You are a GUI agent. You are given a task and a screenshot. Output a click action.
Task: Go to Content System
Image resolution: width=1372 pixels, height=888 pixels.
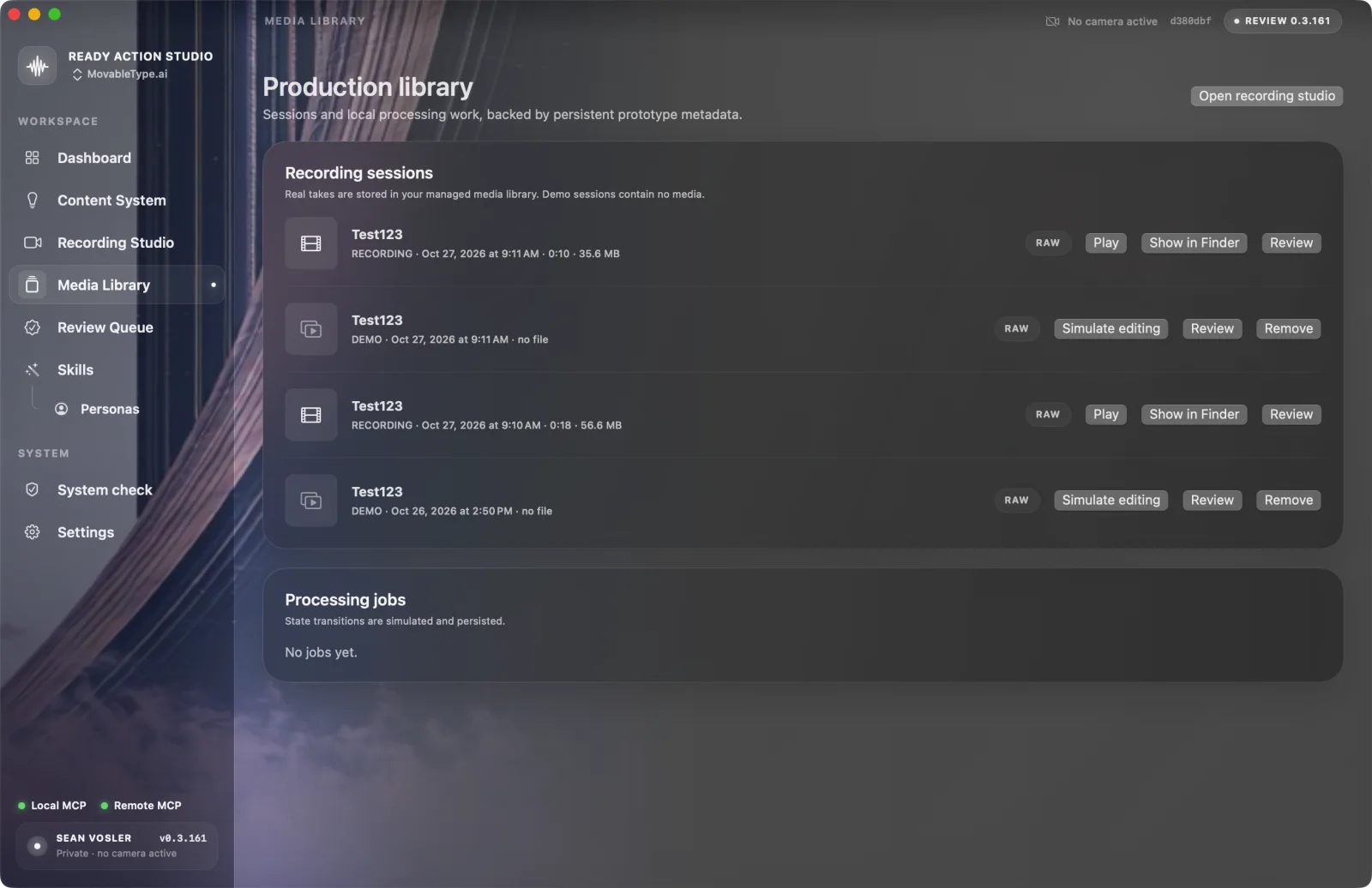[117, 201]
